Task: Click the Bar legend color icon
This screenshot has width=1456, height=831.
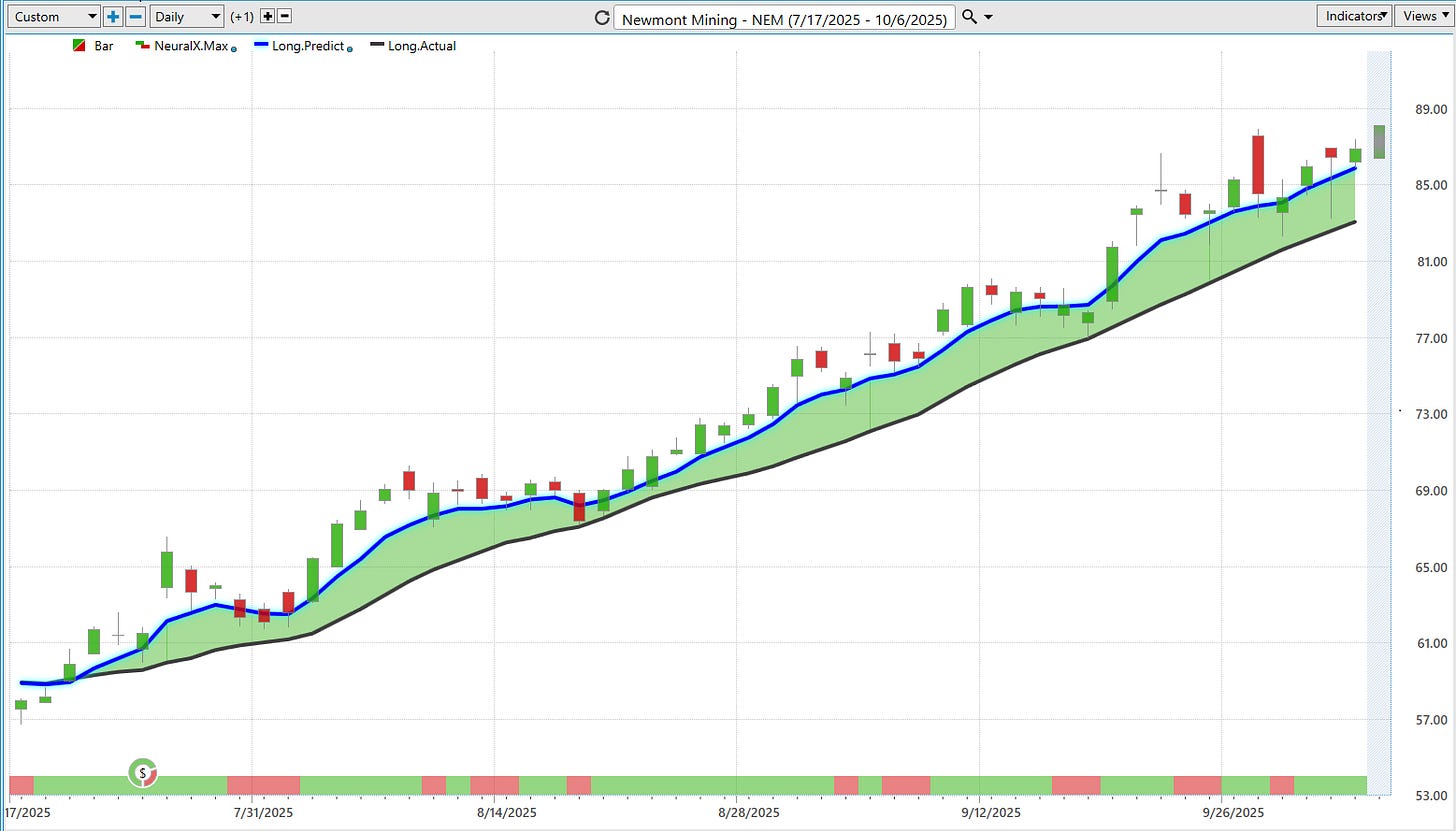Action: [x=80, y=46]
